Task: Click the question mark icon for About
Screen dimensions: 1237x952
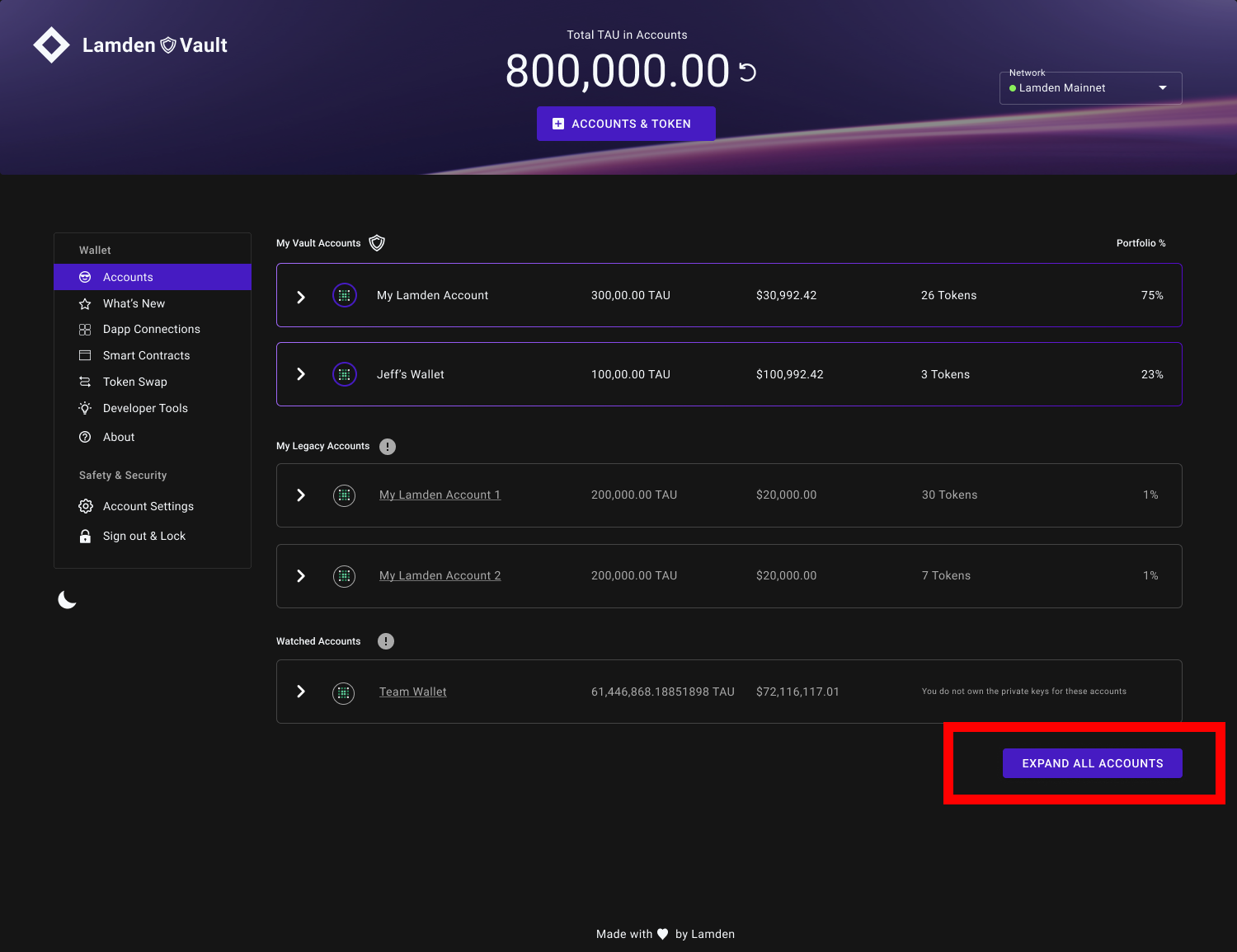Action: [85, 437]
